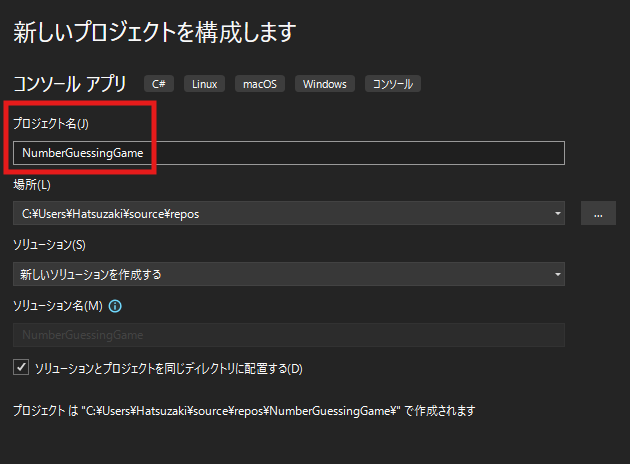Click the ソリューション(S) label
Image resolution: width=630 pixels, height=464 pixels.
pyautogui.click(x=49, y=245)
